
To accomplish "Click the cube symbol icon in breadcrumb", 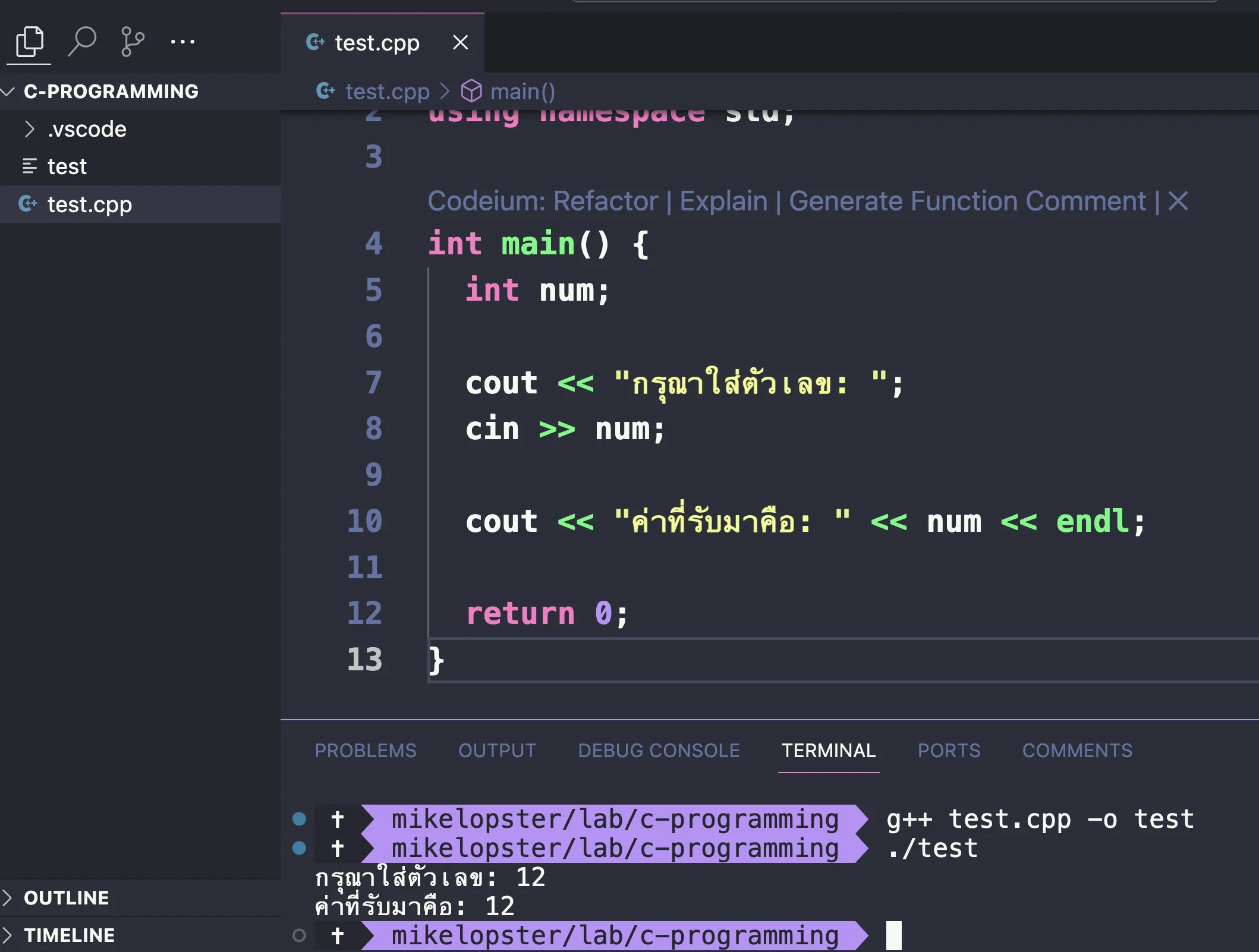I will pyautogui.click(x=471, y=91).
